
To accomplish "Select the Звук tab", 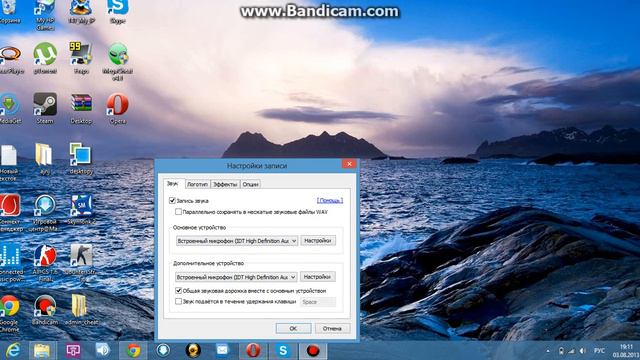I will (x=173, y=184).
